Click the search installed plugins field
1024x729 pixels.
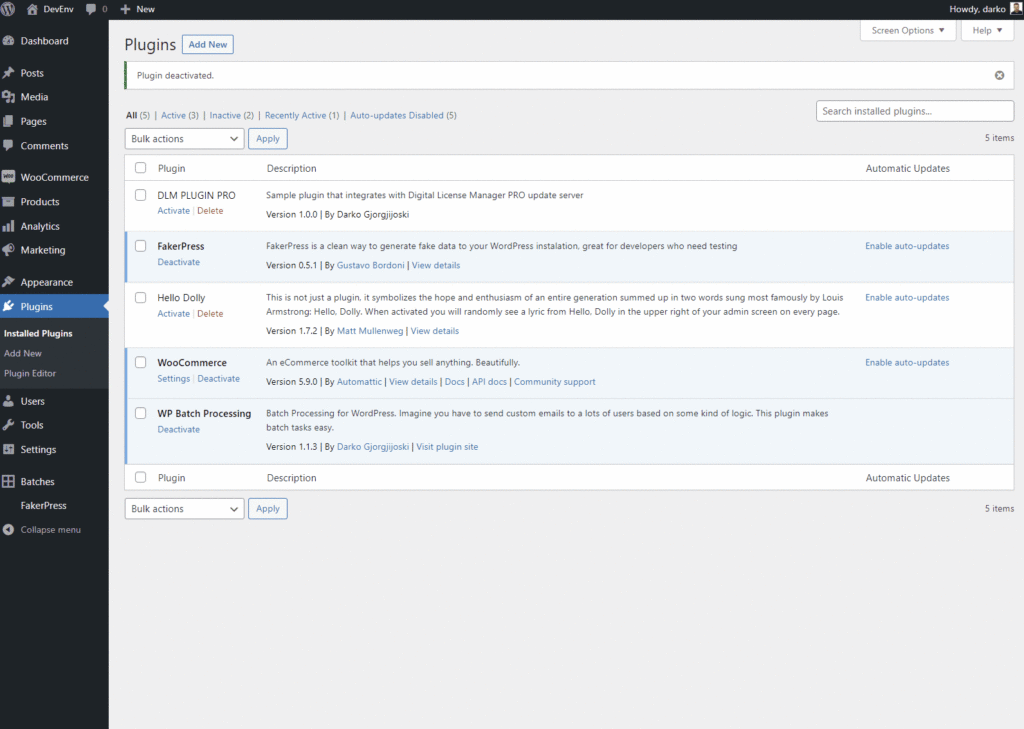click(x=914, y=110)
